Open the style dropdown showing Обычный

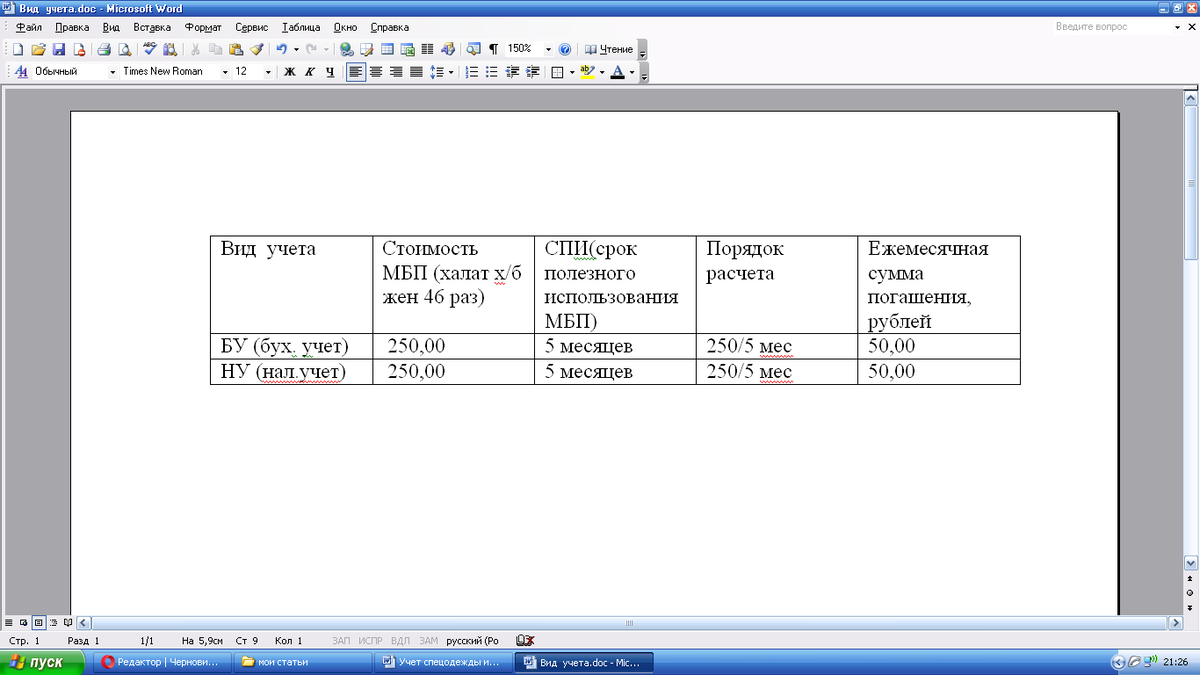pyautogui.click(x=112, y=72)
